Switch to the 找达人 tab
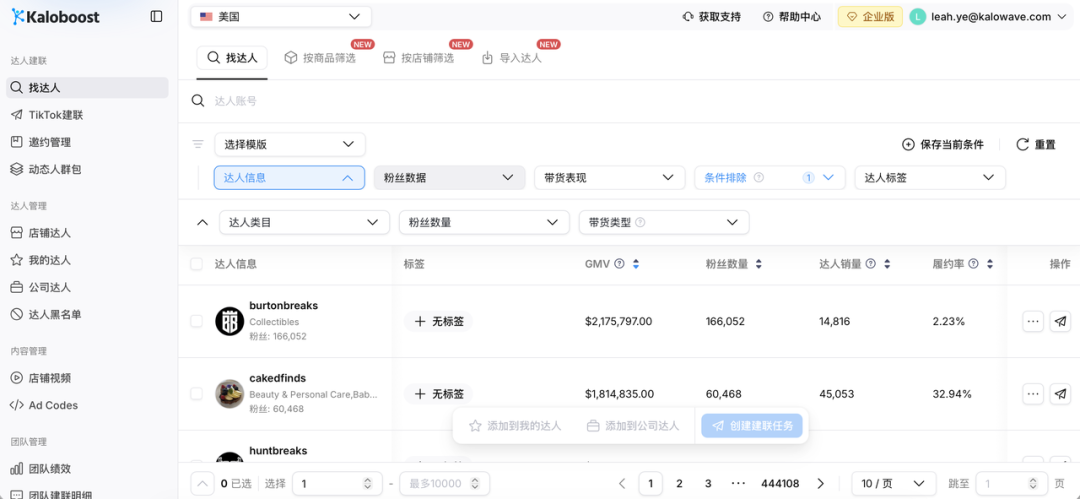1080x499 pixels. [232, 58]
